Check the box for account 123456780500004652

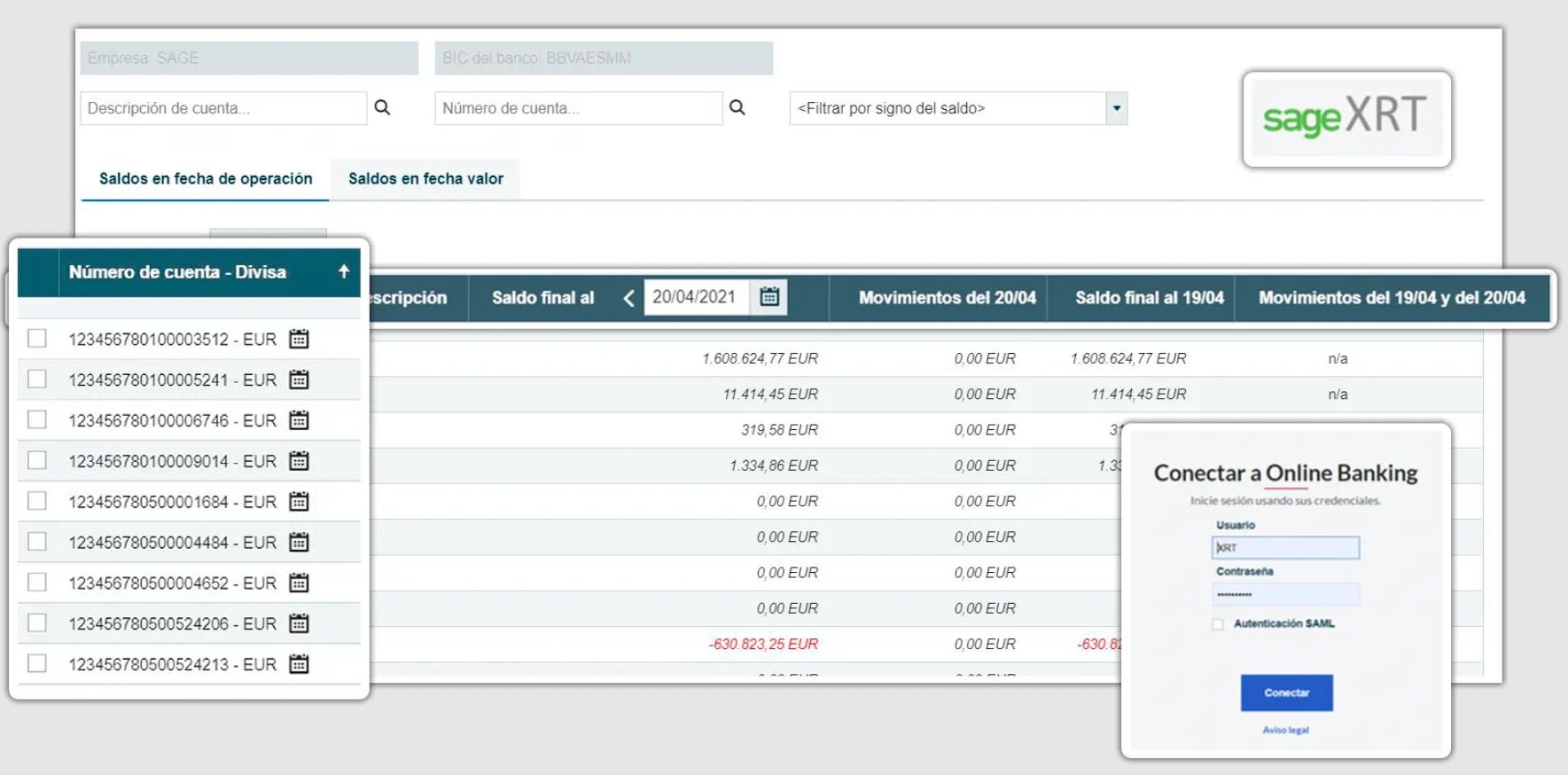tap(37, 582)
